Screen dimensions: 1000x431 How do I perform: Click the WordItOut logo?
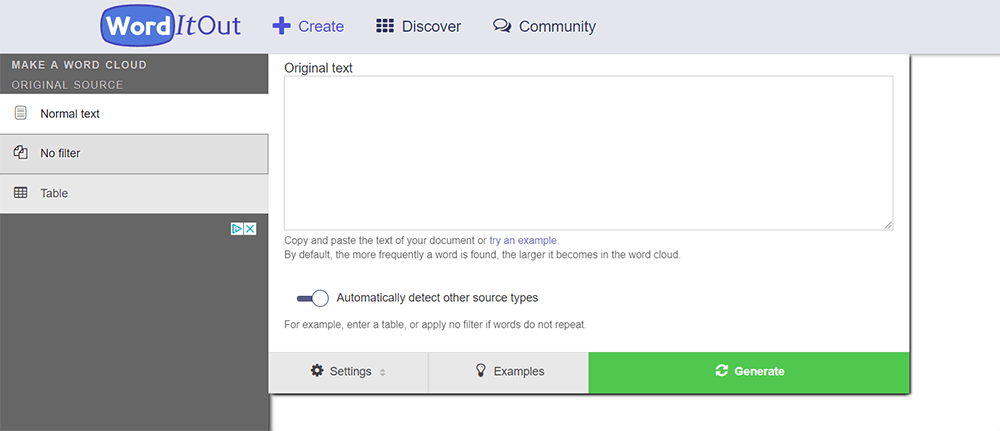pyautogui.click(x=170, y=27)
